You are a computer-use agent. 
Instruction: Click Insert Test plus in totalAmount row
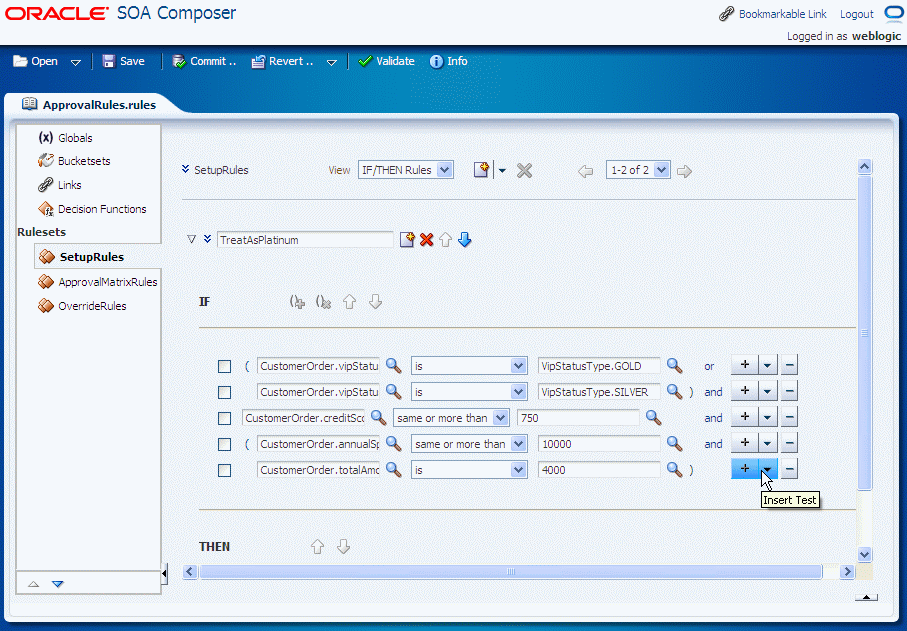tap(745, 469)
